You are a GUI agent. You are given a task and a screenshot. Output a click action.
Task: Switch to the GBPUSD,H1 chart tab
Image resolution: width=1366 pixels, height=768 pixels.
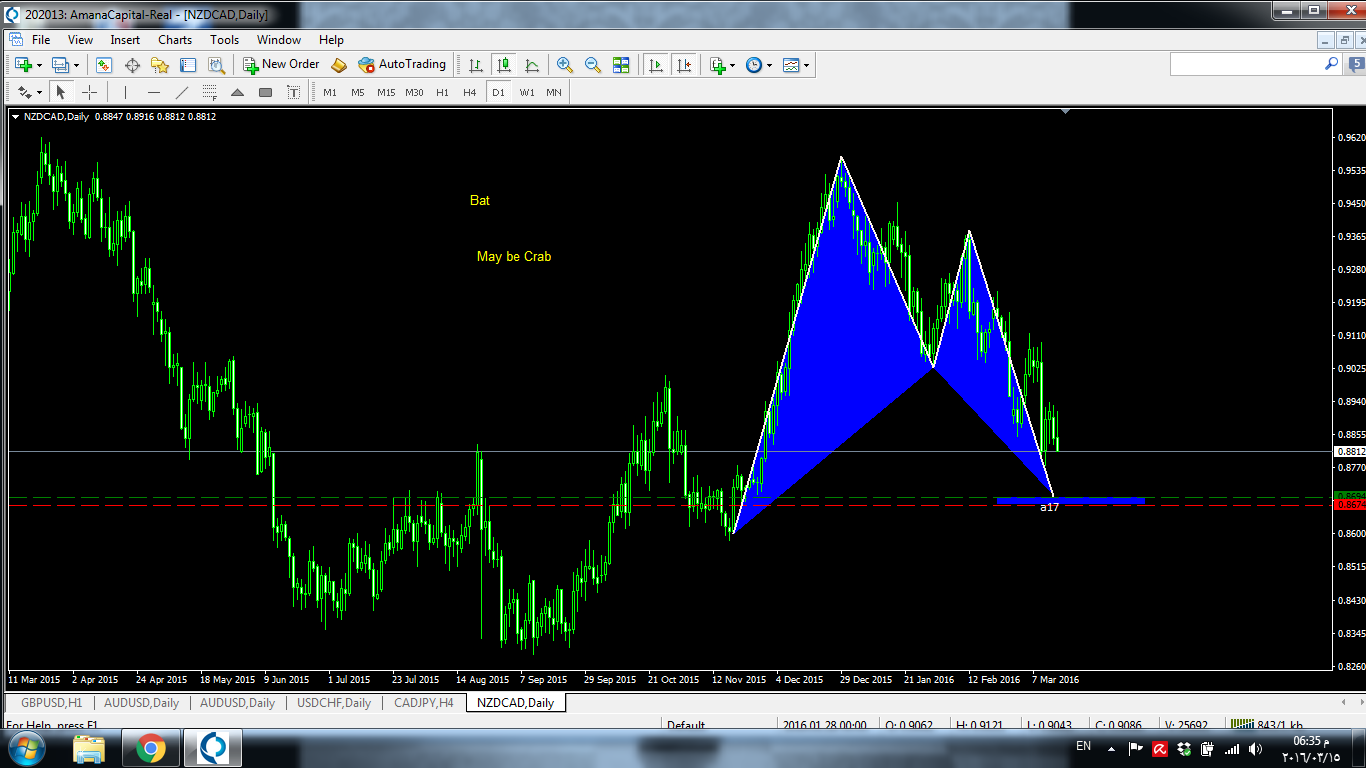pyautogui.click(x=51, y=703)
